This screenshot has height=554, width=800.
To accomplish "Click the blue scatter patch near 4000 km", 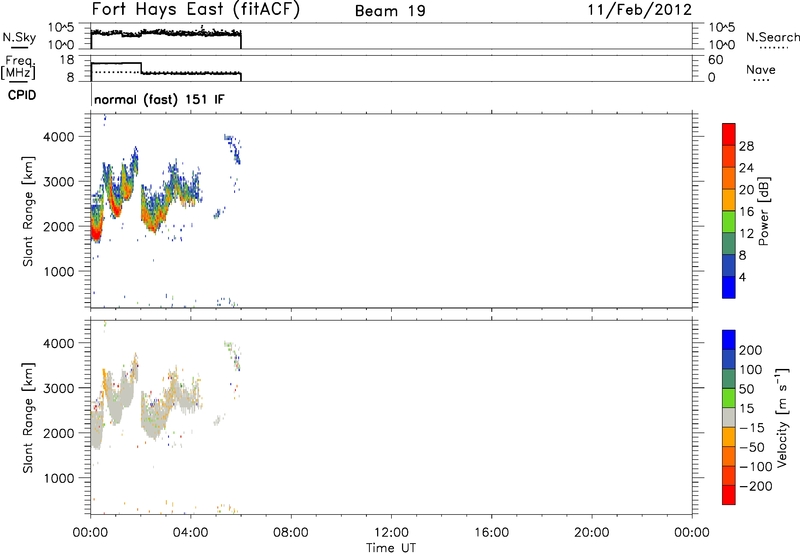I will (x=233, y=148).
